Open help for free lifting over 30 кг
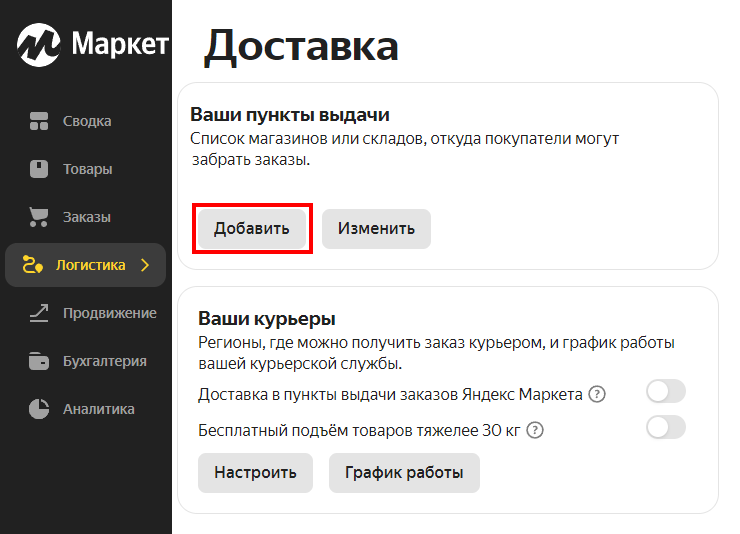Image resolution: width=740 pixels, height=534 pixels. coord(535,430)
